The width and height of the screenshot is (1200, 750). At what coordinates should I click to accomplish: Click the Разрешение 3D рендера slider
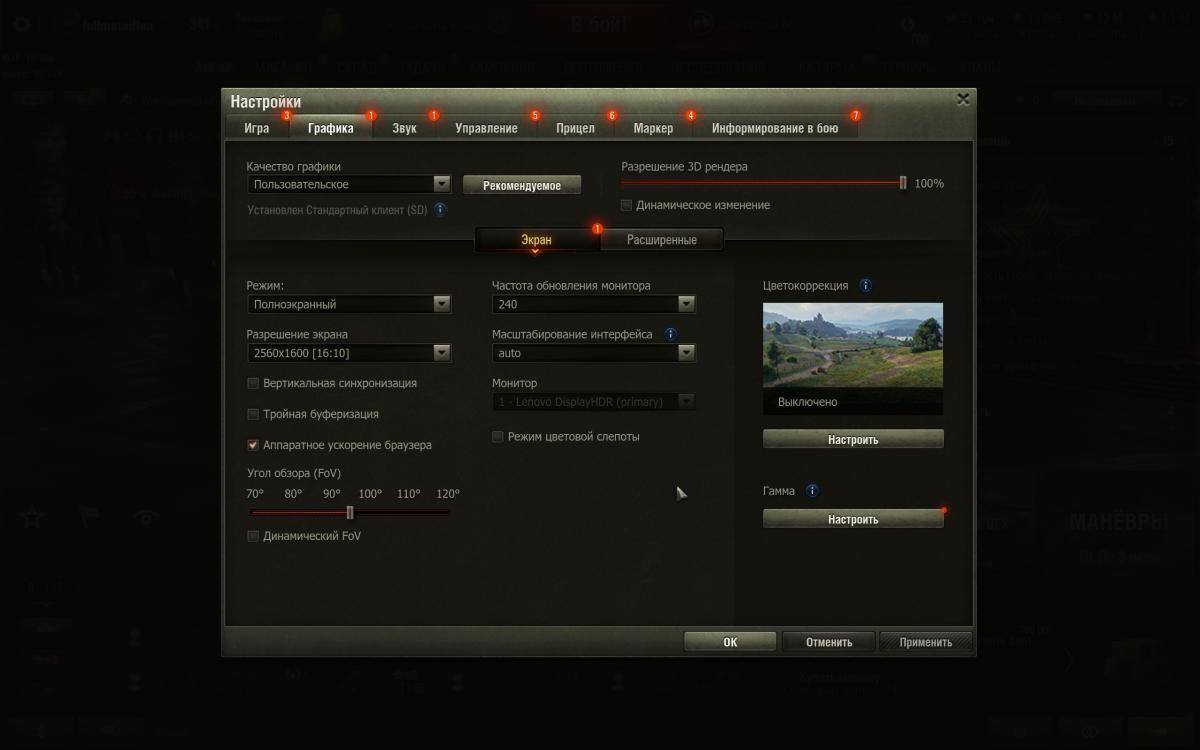point(762,183)
